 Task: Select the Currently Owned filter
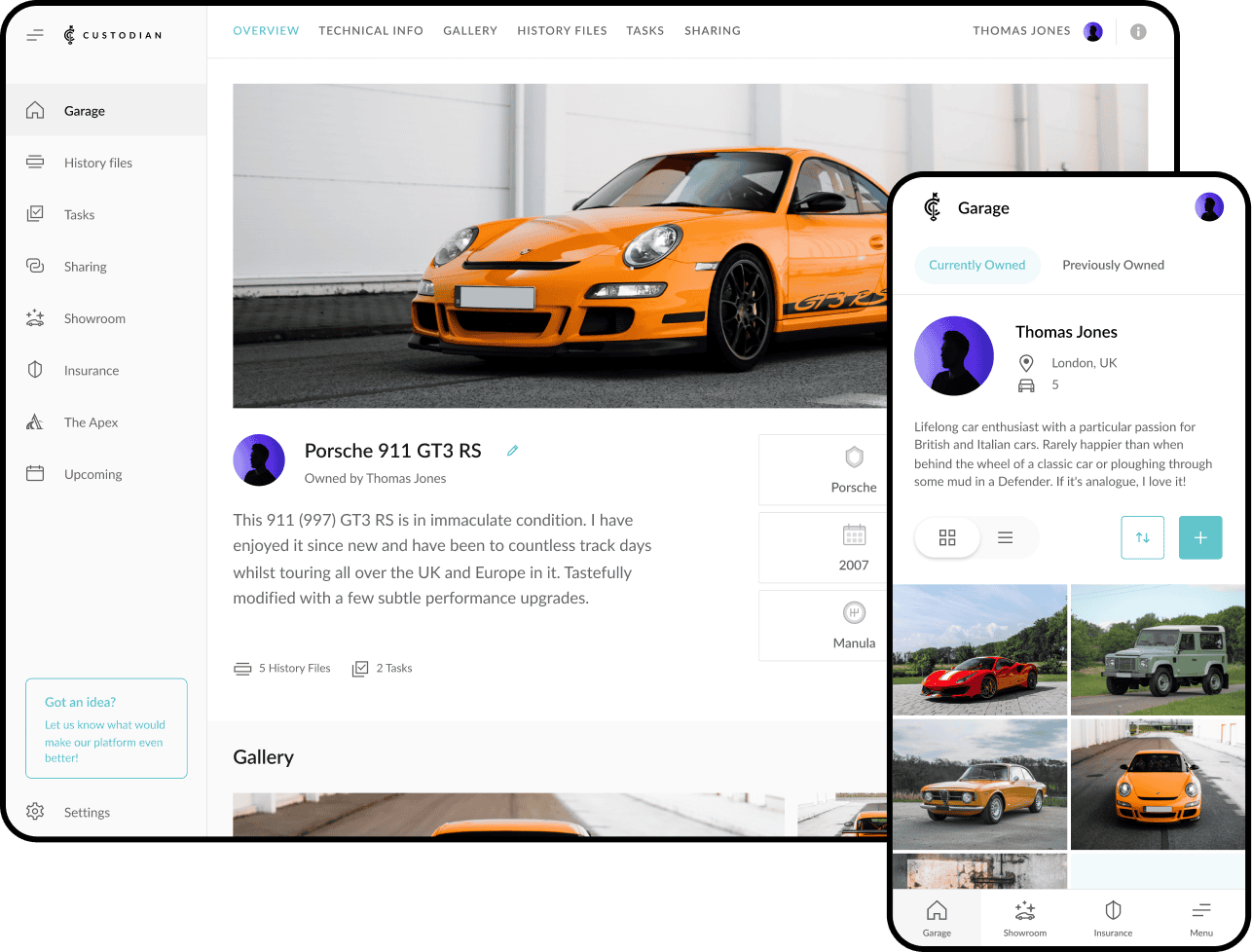(976, 265)
